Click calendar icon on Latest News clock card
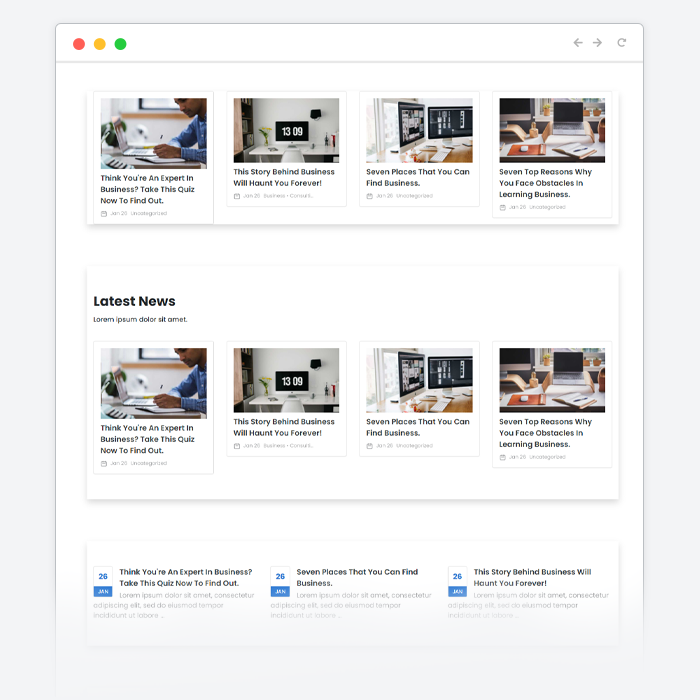The image size is (700, 700). coord(237,446)
